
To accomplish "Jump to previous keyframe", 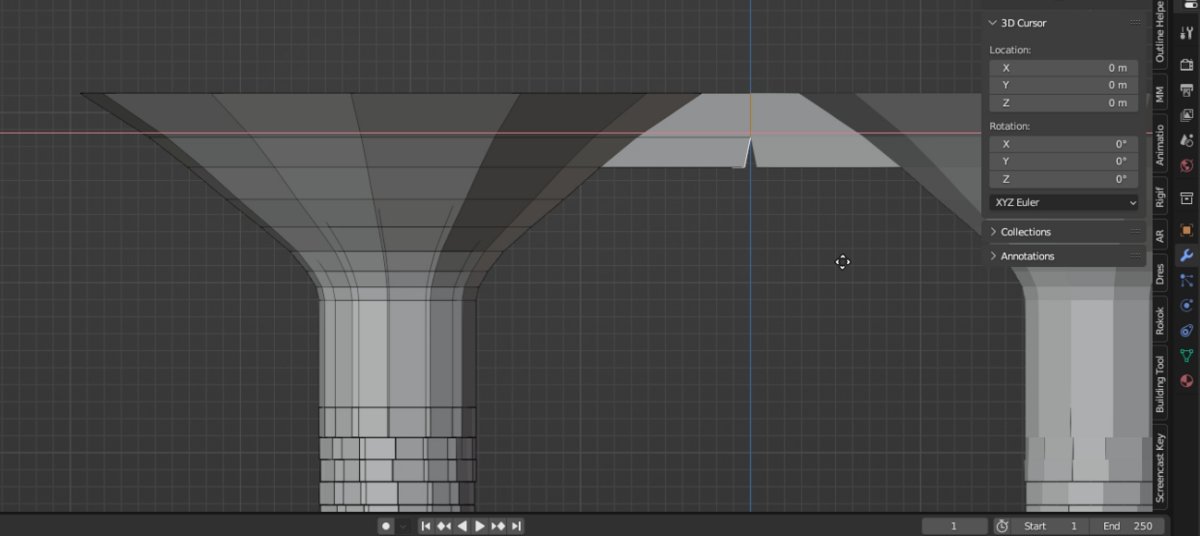I will click(443, 526).
